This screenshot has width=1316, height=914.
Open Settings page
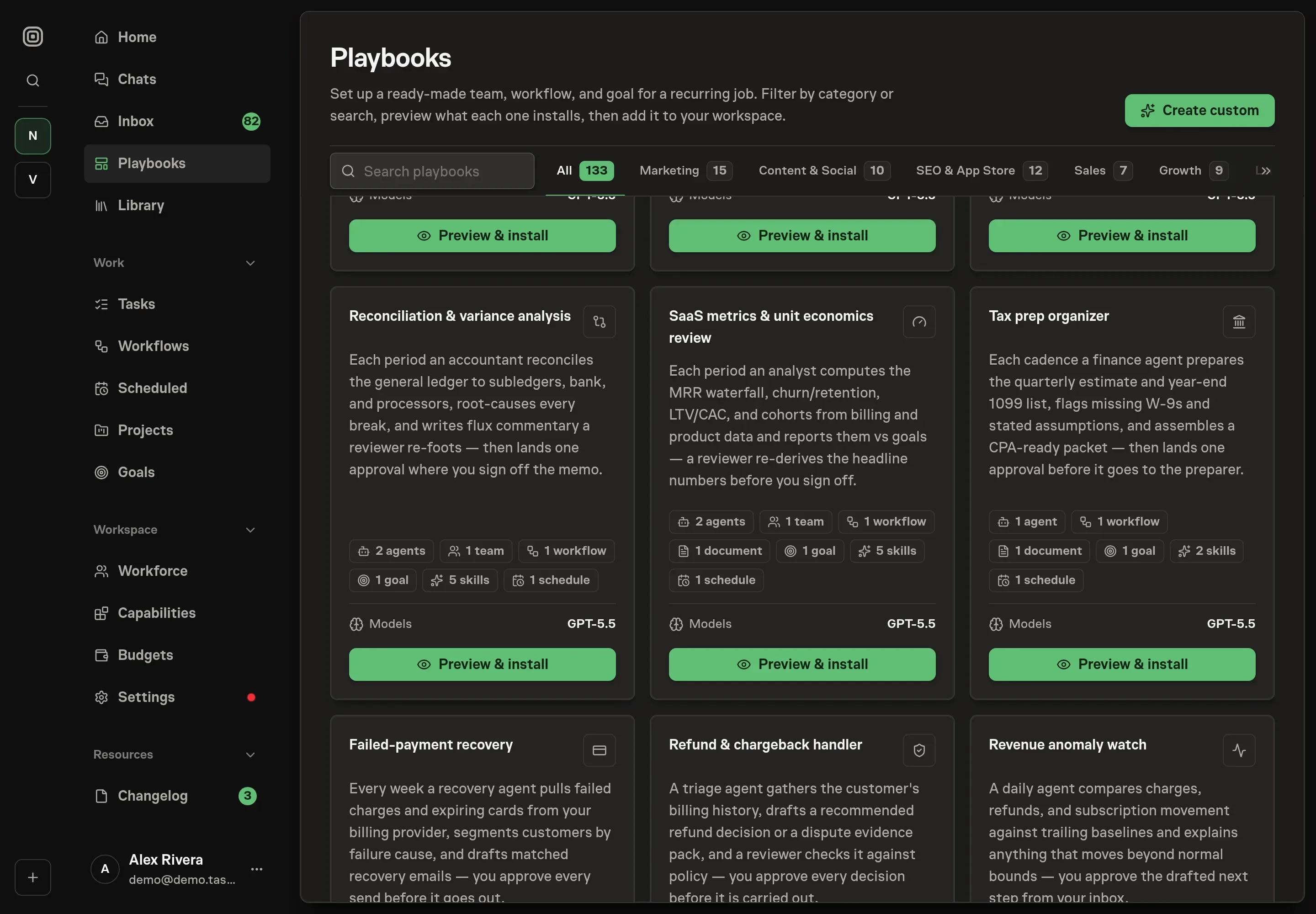(177, 697)
